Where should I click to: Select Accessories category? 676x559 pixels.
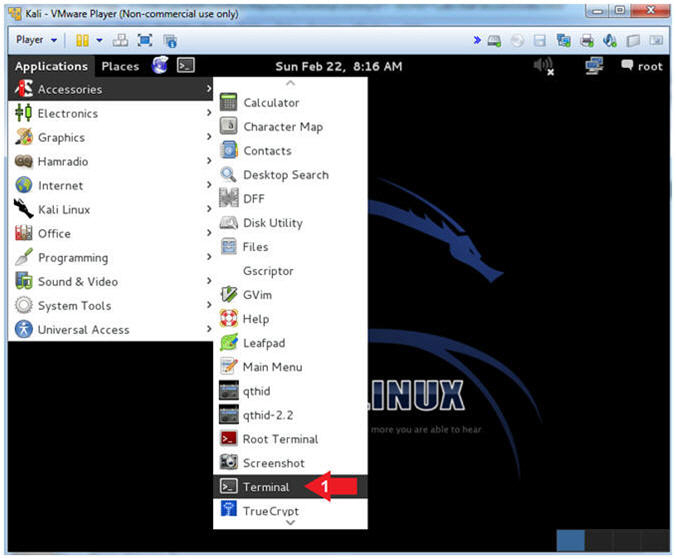[111, 89]
